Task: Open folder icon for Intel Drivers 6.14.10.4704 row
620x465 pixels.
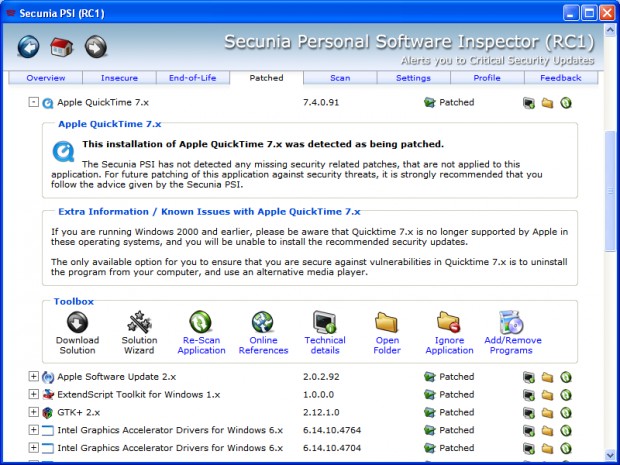Action: tap(547, 448)
